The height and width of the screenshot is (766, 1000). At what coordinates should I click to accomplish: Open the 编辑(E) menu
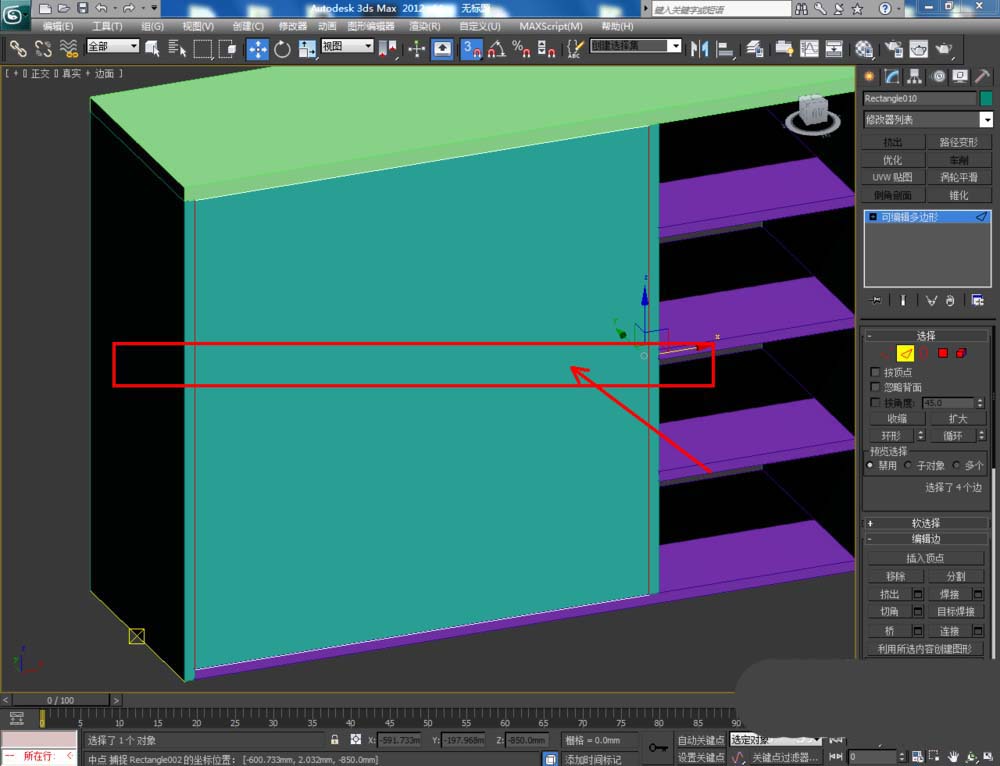pos(58,26)
